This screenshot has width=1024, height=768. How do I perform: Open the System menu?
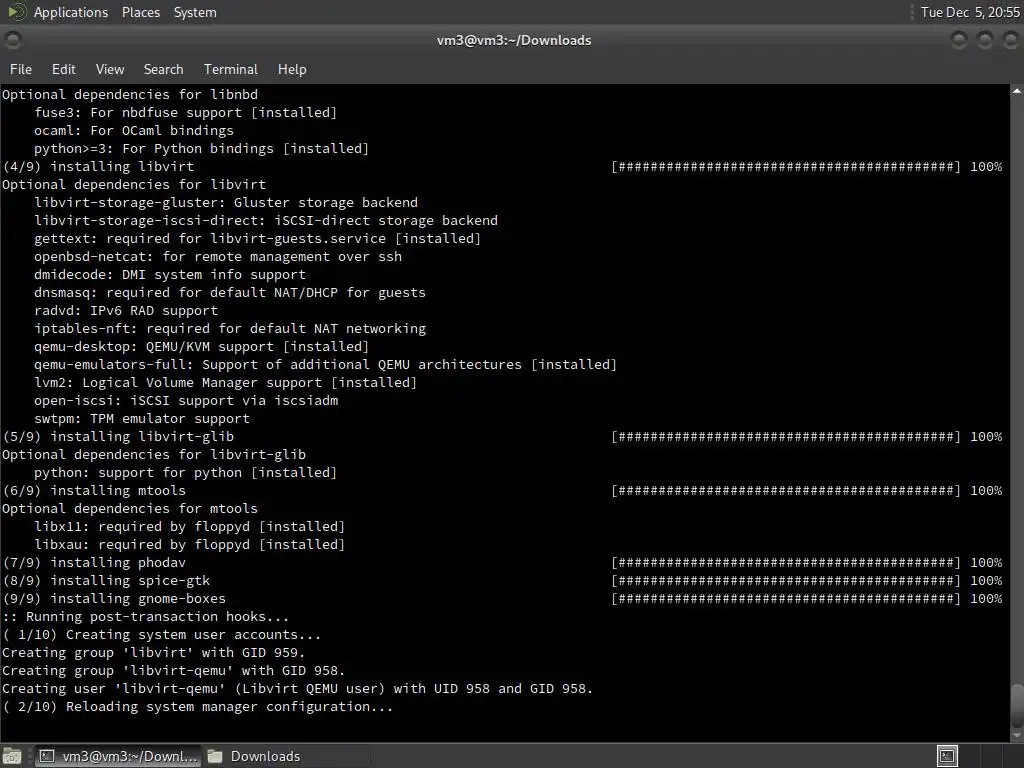coord(195,12)
